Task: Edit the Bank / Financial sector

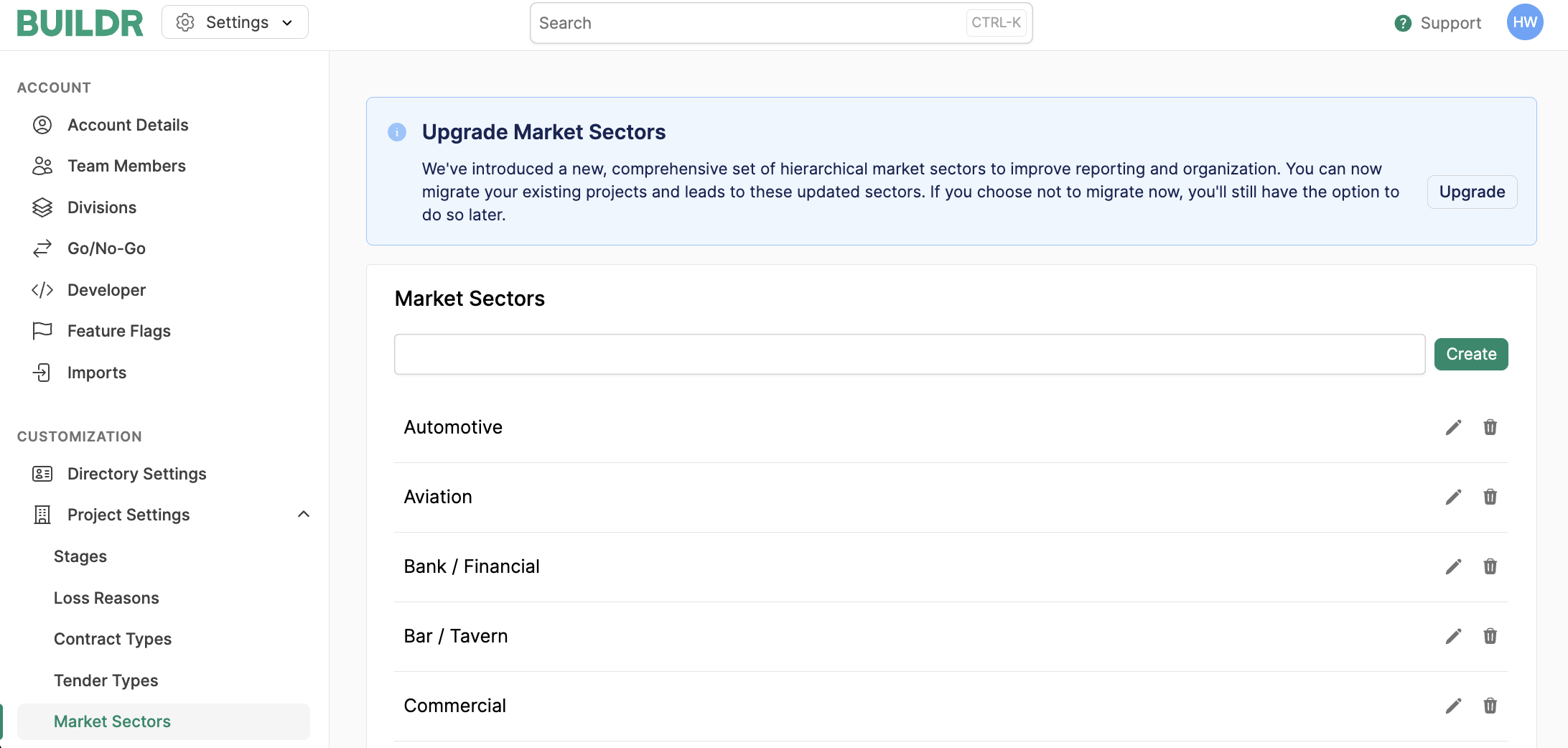Action: [1453, 567]
